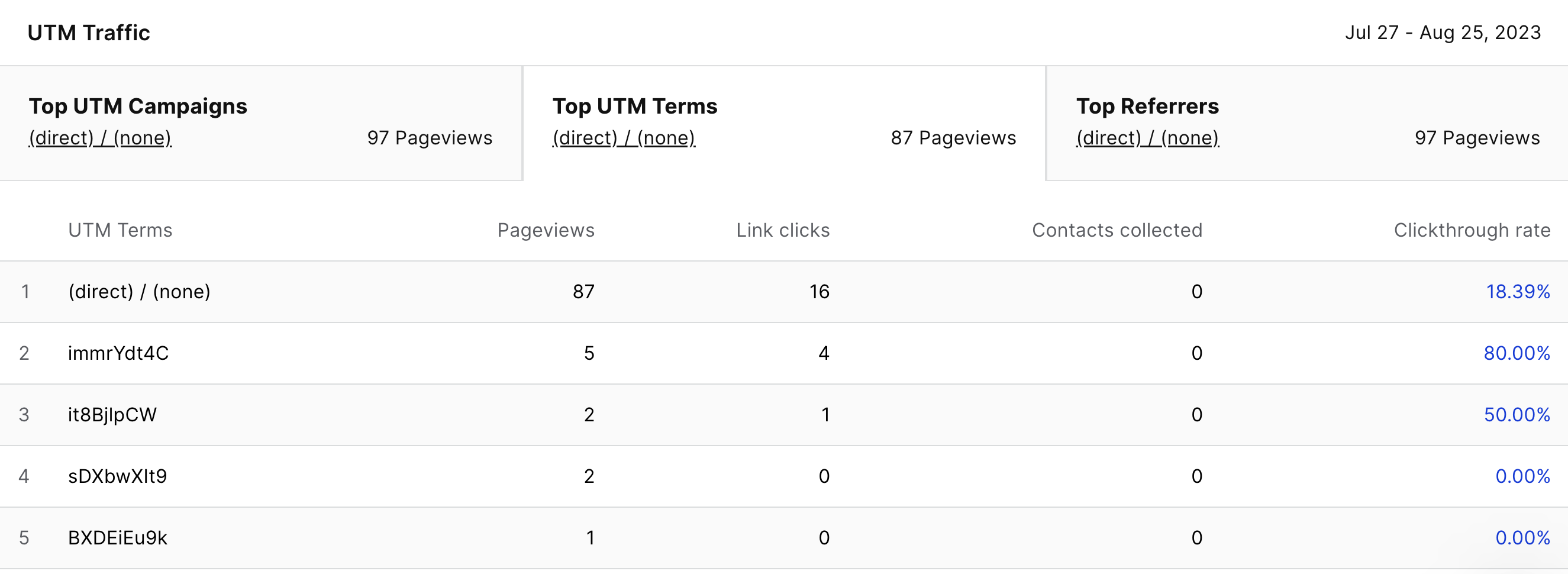Open the 18.39% clickthrough rate link

click(1518, 292)
